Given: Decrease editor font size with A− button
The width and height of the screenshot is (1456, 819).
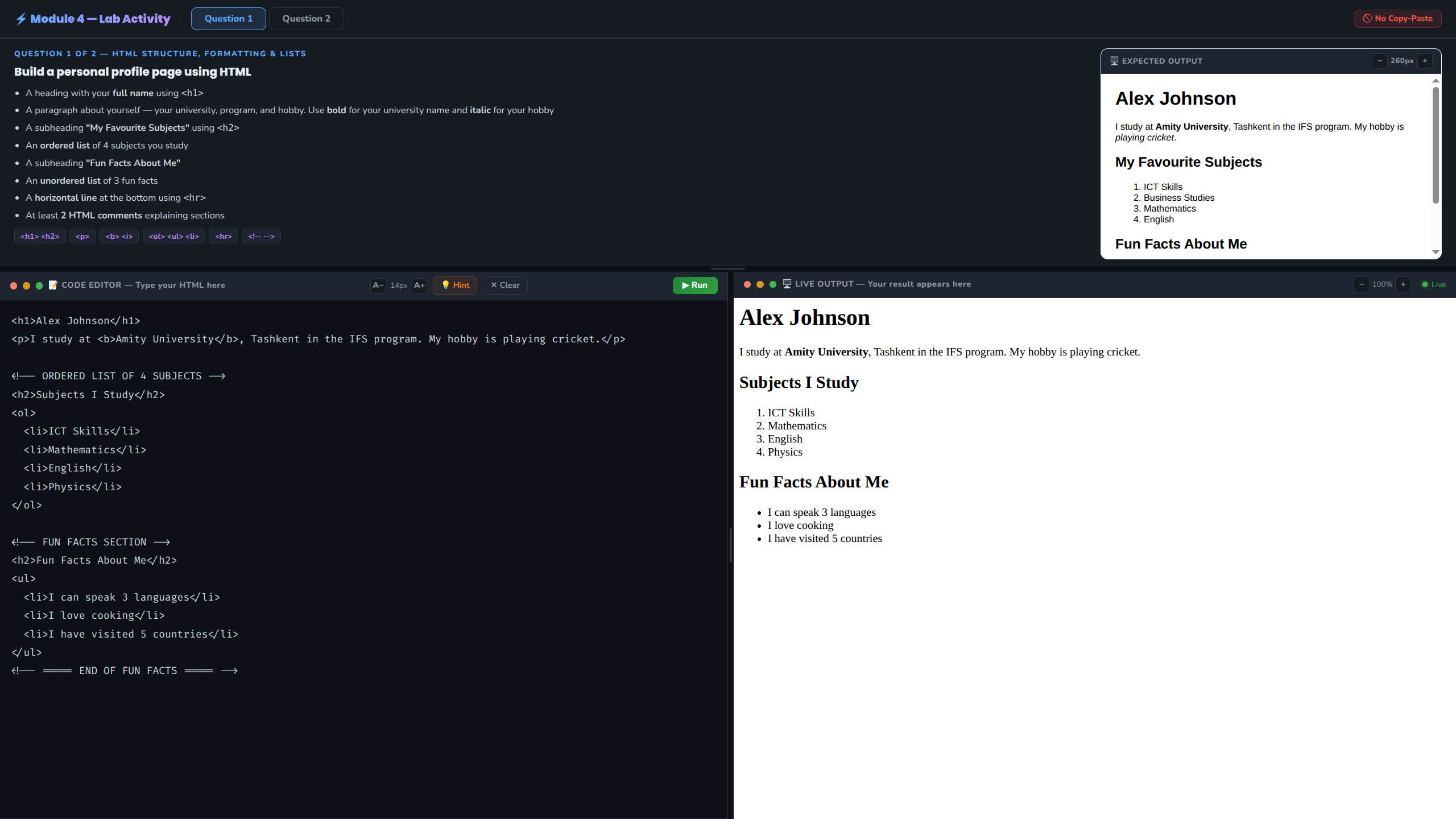Looking at the screenshot, I should click(378, 285).
